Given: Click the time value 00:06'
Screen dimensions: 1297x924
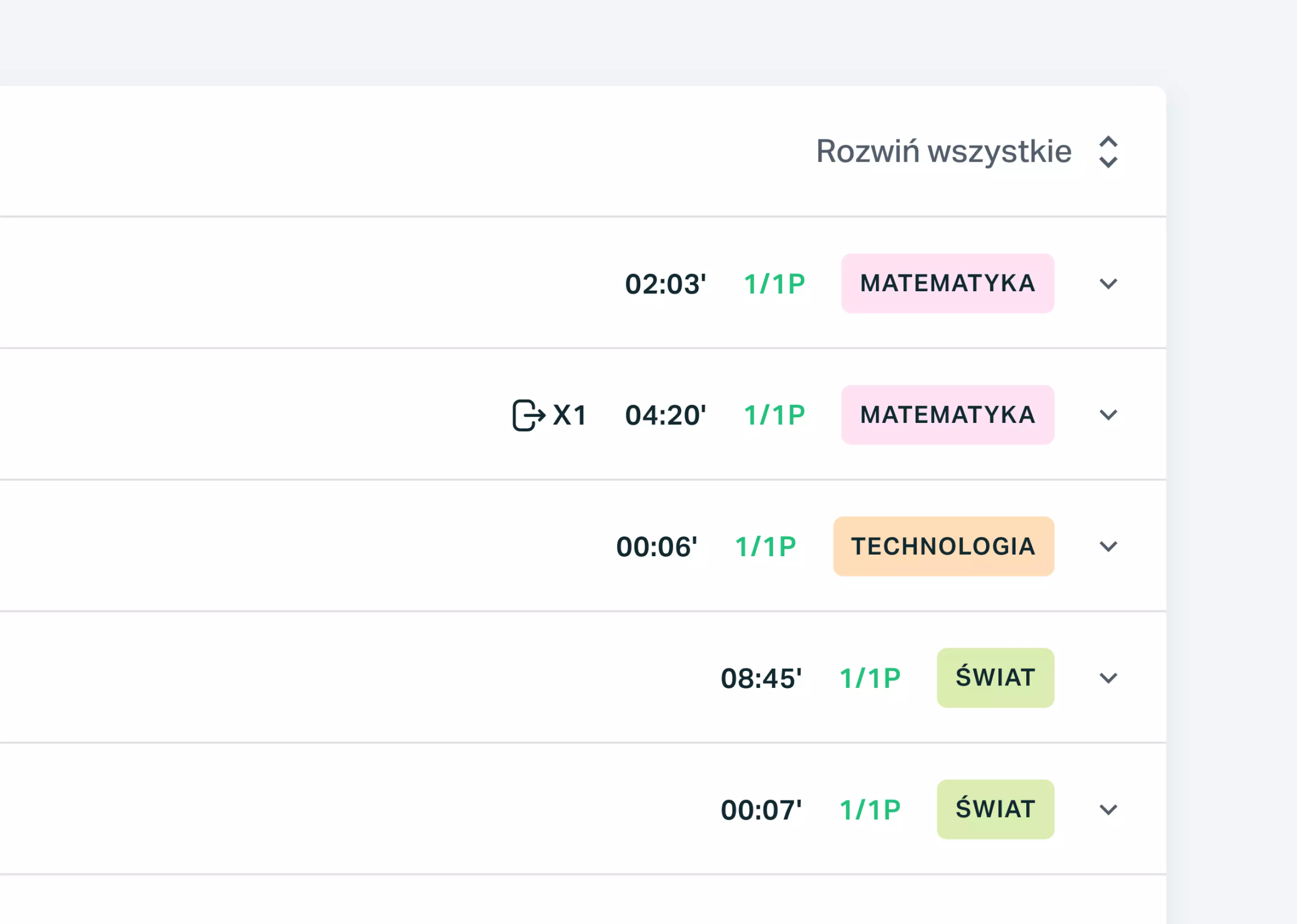Looking at the screenshot, I should pyautogui.click(x=656, y=547).
